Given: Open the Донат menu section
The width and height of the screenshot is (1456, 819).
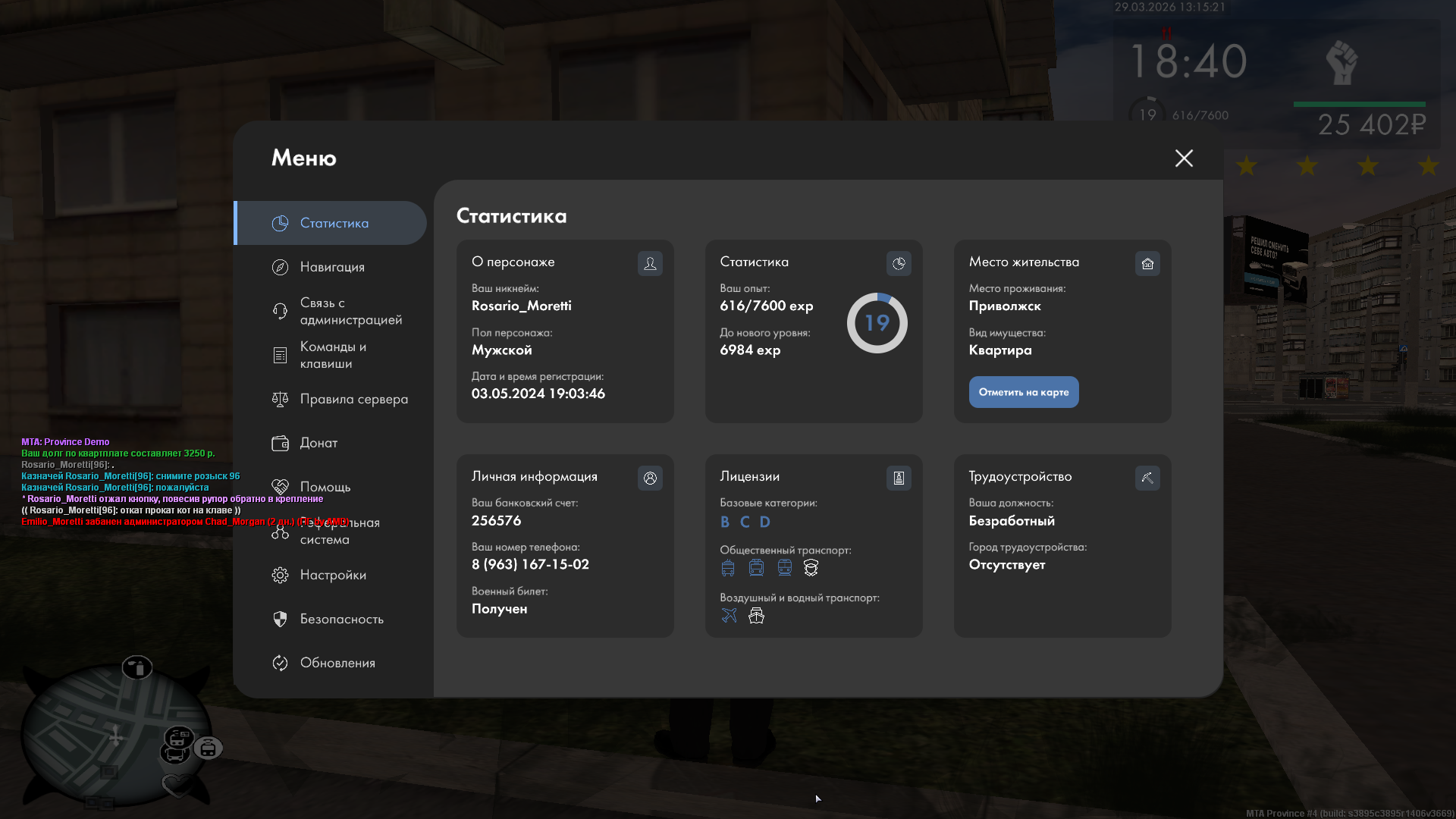Looking at the screenshot, I should [318, 443].
